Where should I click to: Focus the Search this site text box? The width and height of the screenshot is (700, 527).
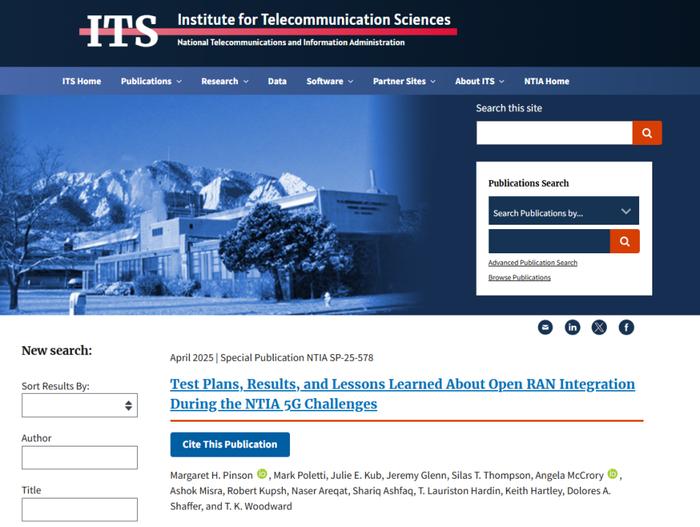coord(554,133)
